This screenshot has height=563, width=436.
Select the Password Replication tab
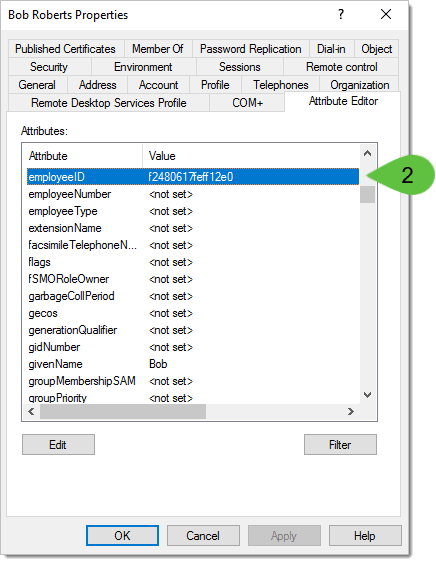[251, 49]
